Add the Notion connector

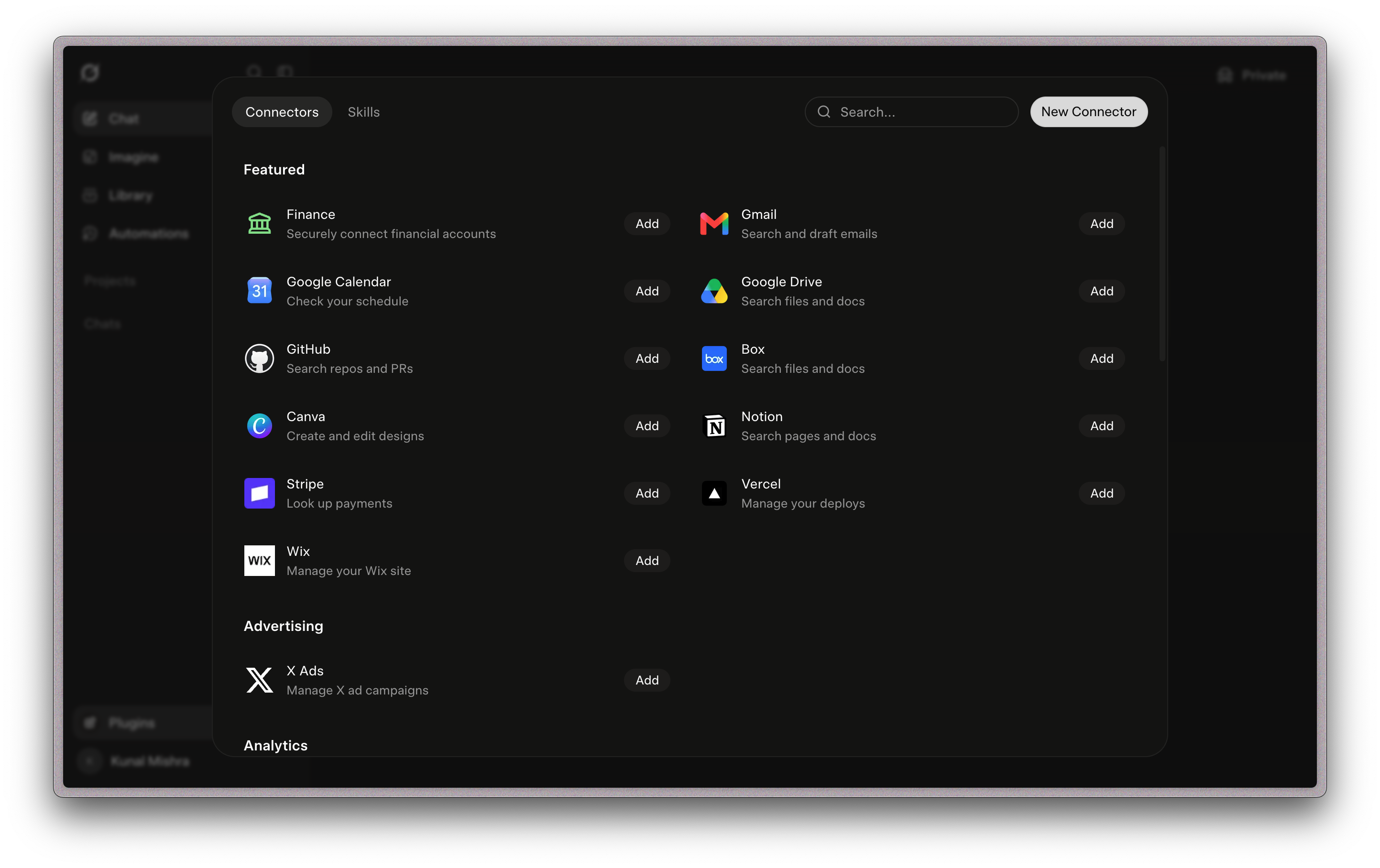click(x=1102, y=426)
